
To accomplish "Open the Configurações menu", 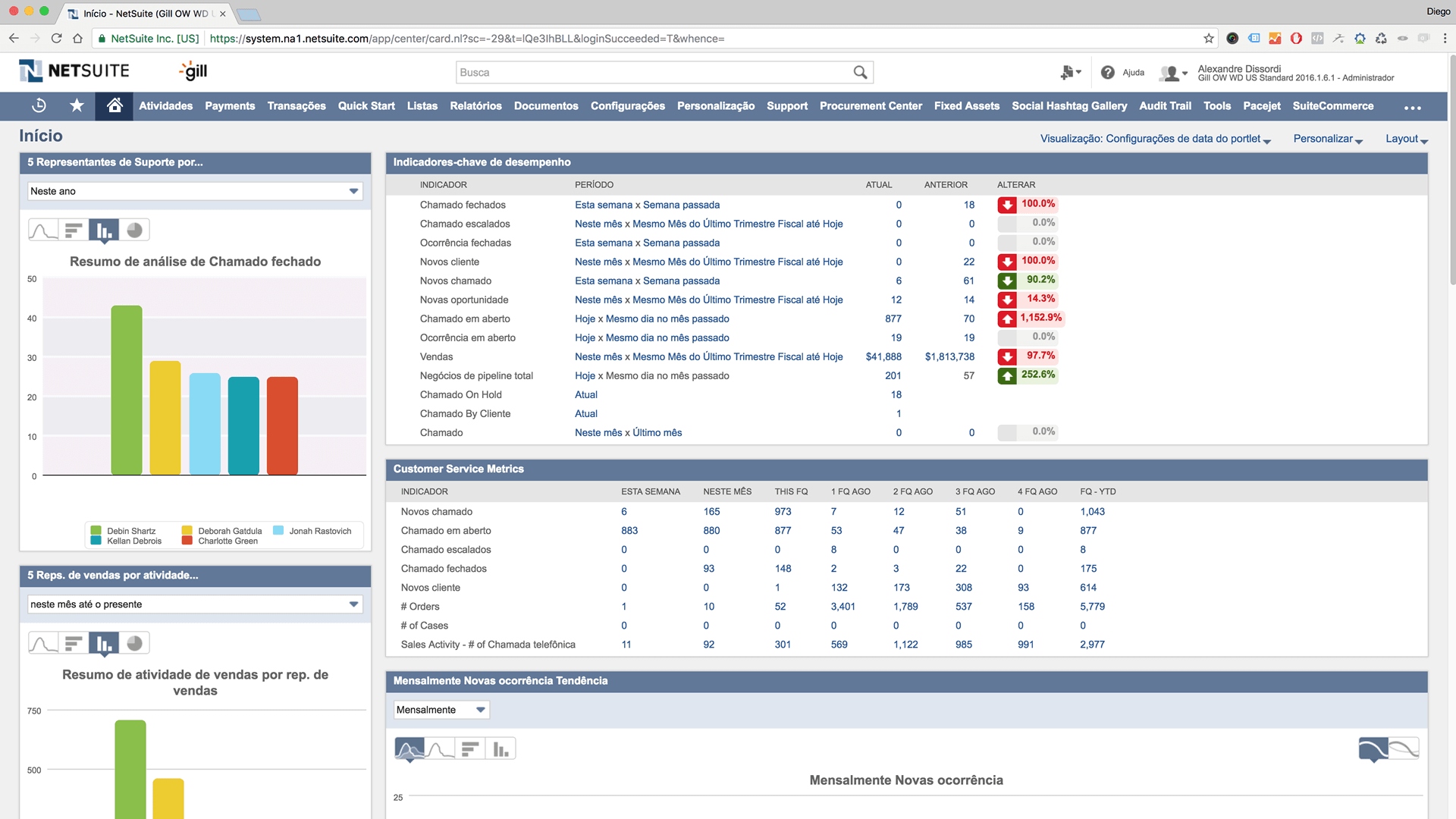I will click(628, 106).
